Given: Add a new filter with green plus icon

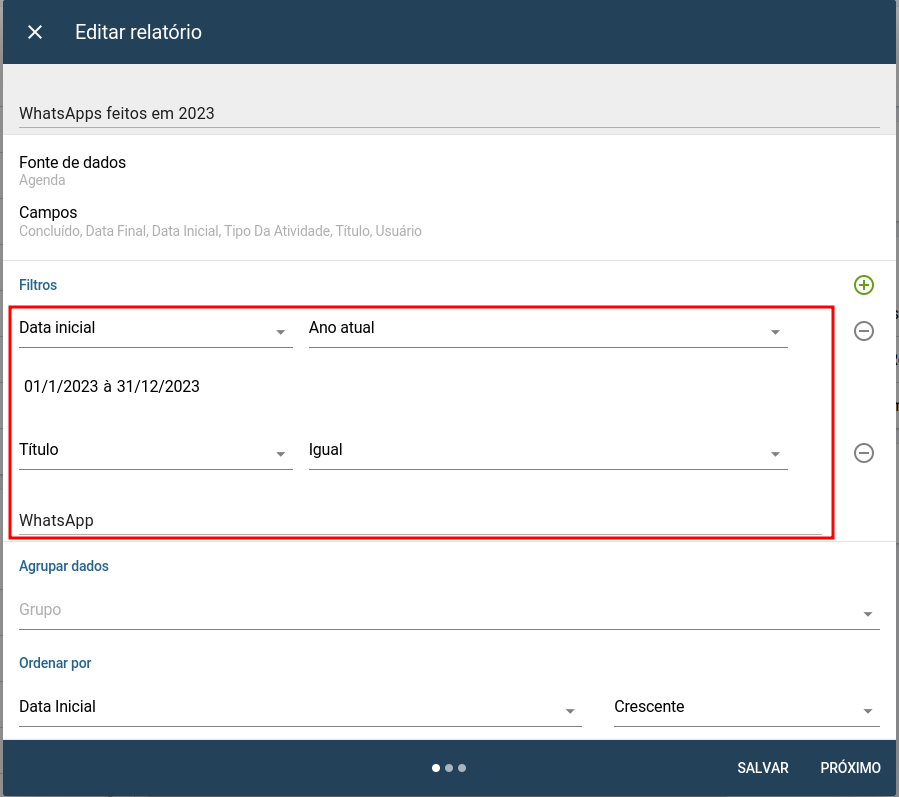Looking at the screenshot, I should point(863,285).
